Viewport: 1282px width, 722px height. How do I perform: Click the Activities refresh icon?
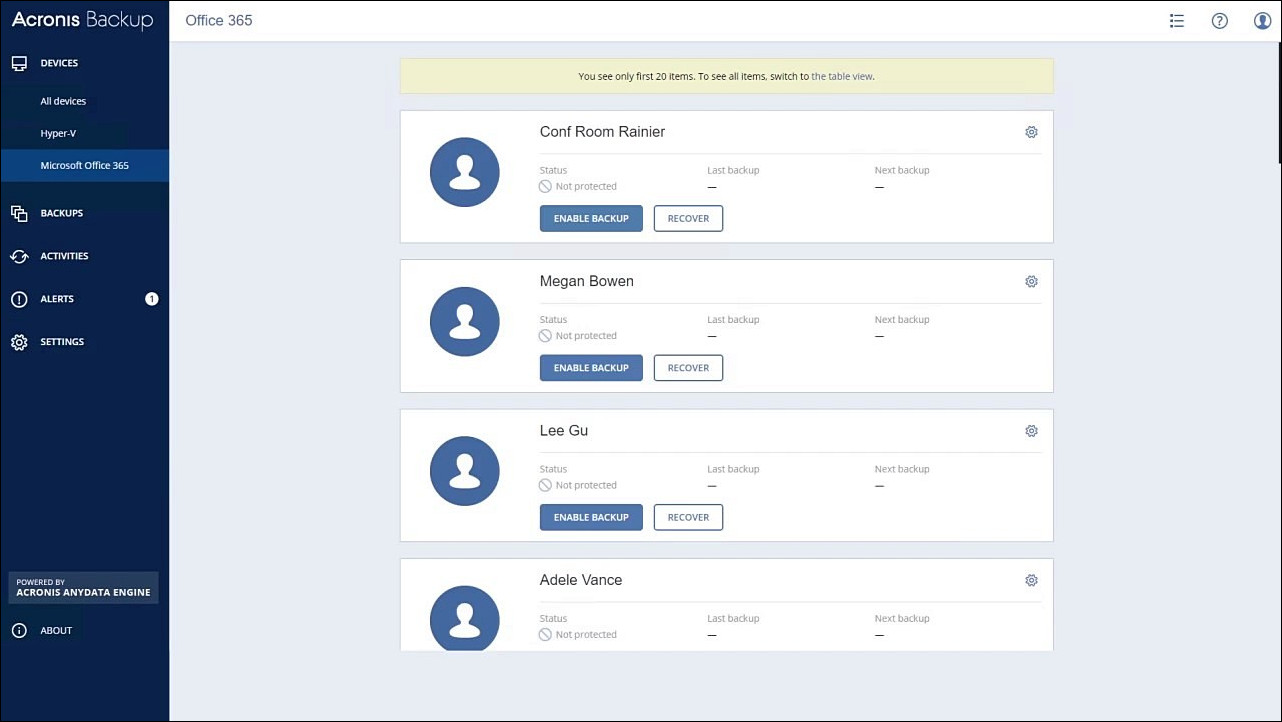tap(19, 256)
